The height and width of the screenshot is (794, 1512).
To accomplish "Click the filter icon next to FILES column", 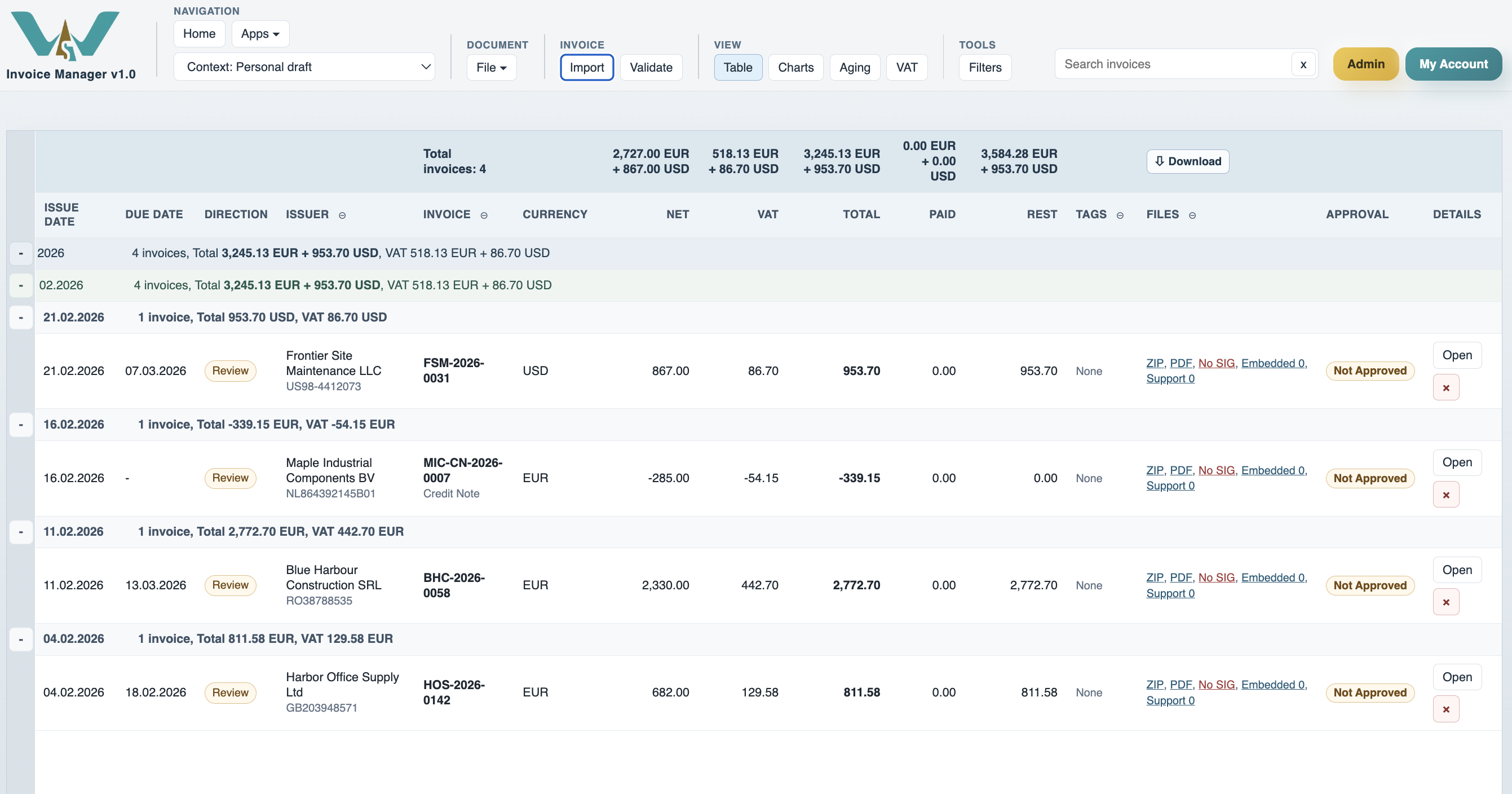I will pos(1192,215).
